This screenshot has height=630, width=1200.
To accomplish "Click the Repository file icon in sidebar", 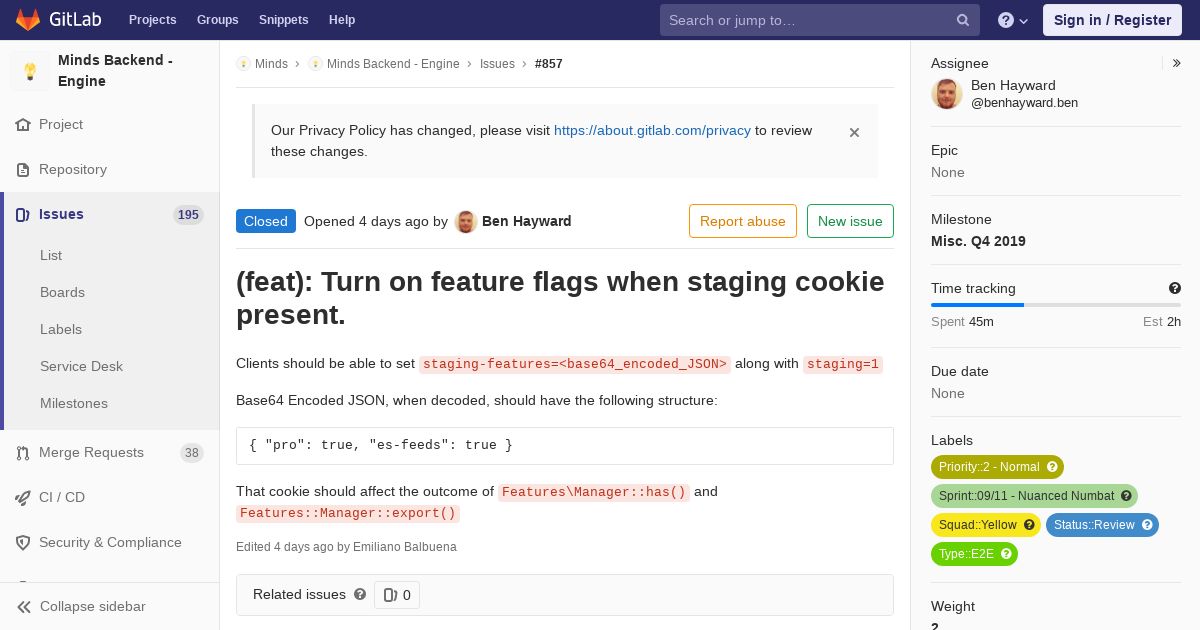I will 23,170.
